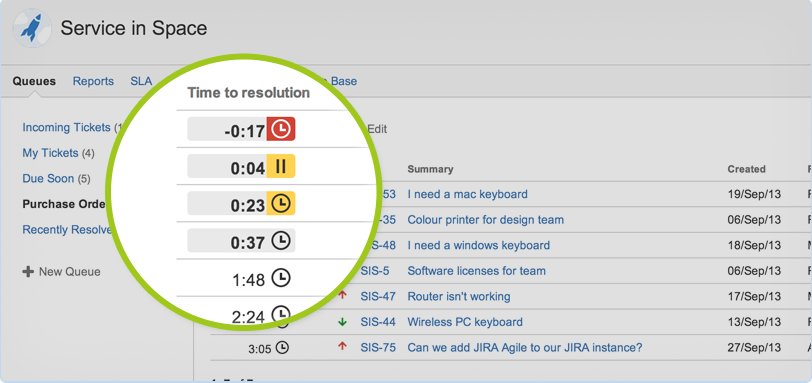Open the Reports tab
Screen dimensions: 812x383
pos(93,81)
